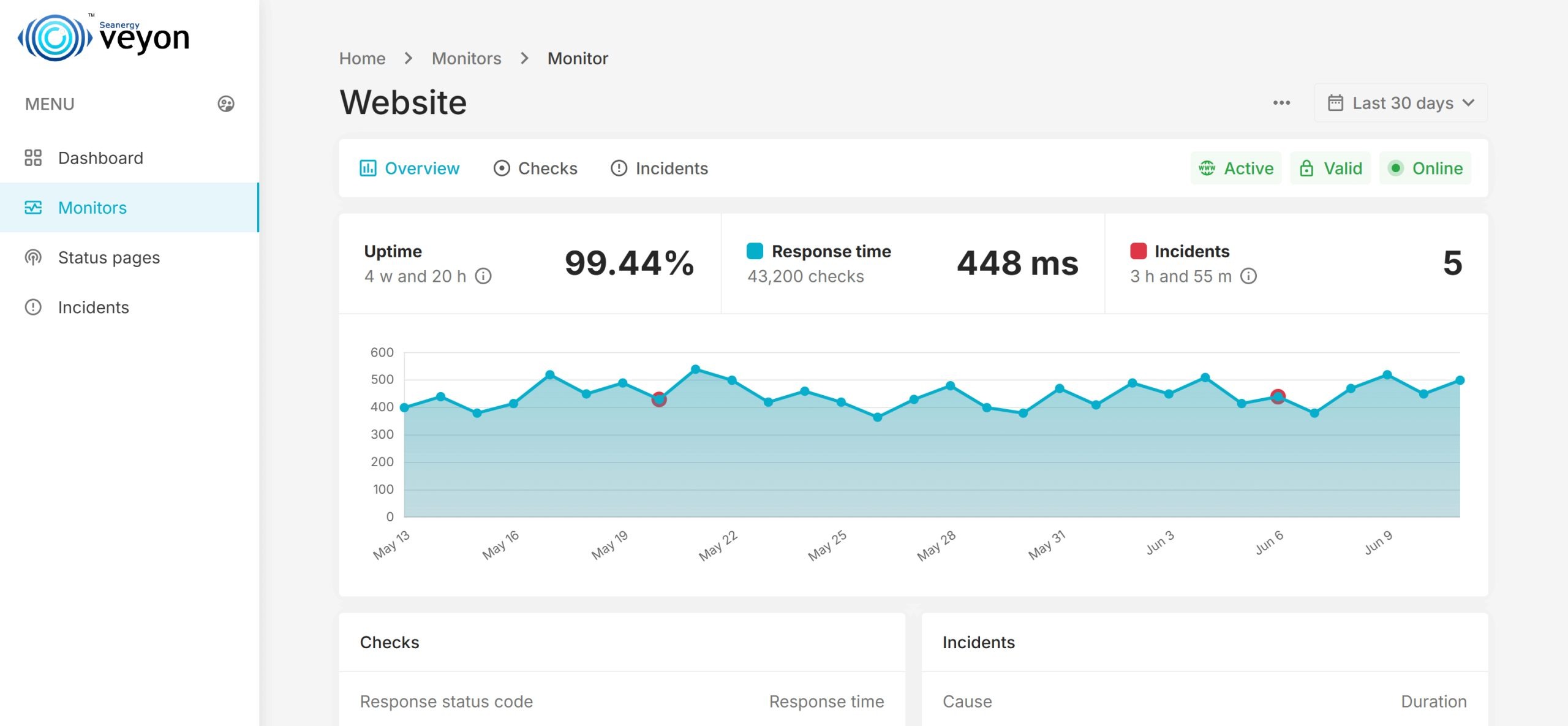1568x726 pixels.
Task: Click the calendar icon in date range selector
Action: point(1336,102)
